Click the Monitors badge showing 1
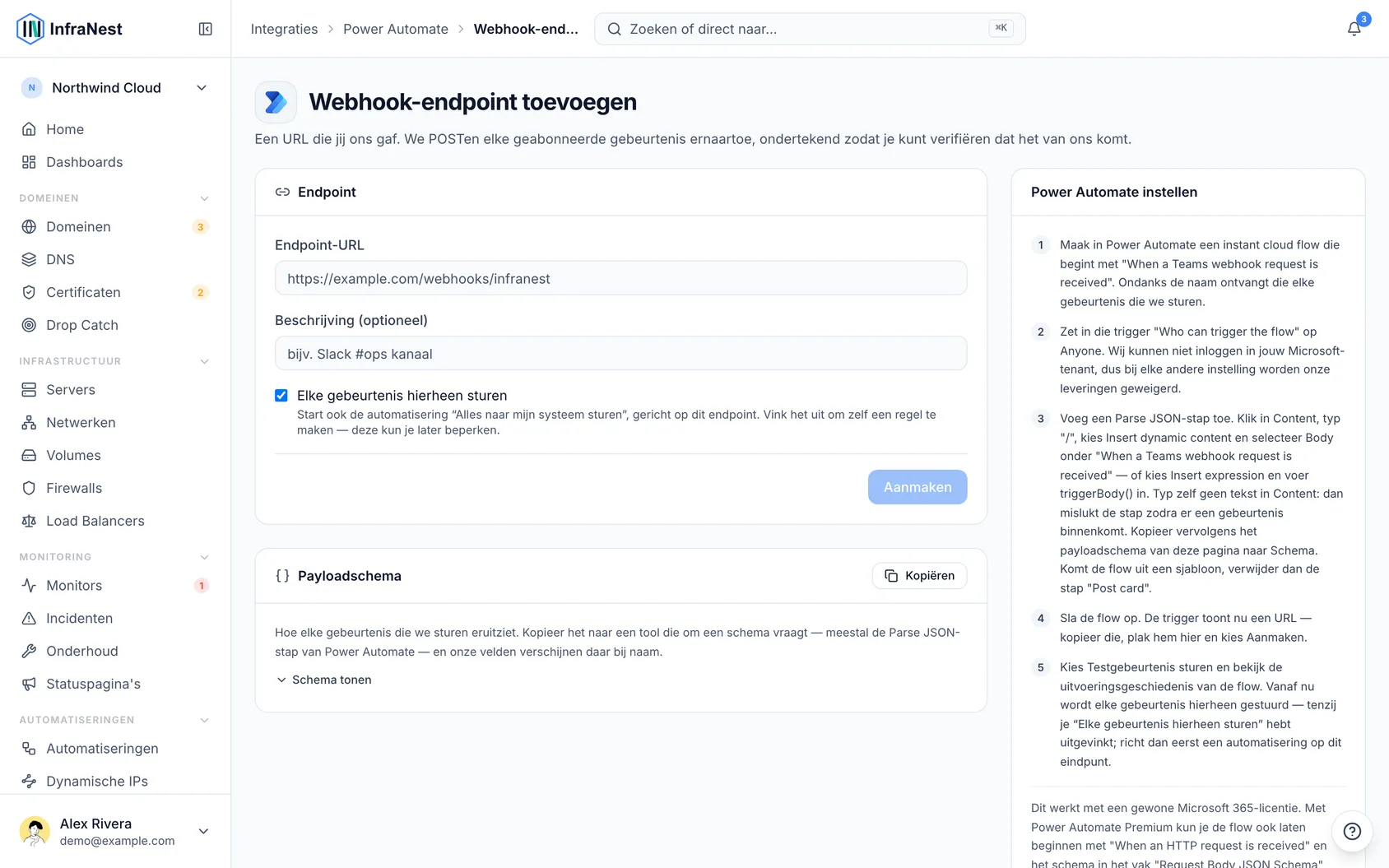The height and width of the screenshot is (868, 1389). [201, 586]
